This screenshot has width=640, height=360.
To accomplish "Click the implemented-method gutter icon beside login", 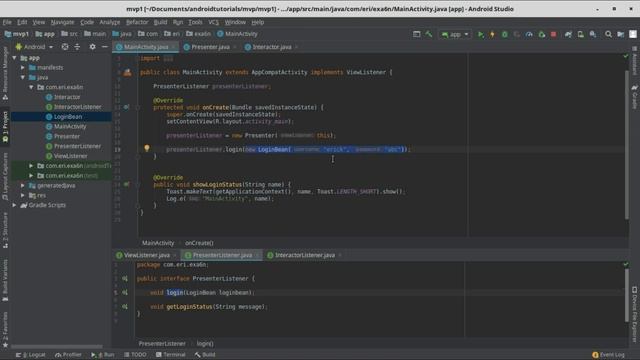I will 125,293.
